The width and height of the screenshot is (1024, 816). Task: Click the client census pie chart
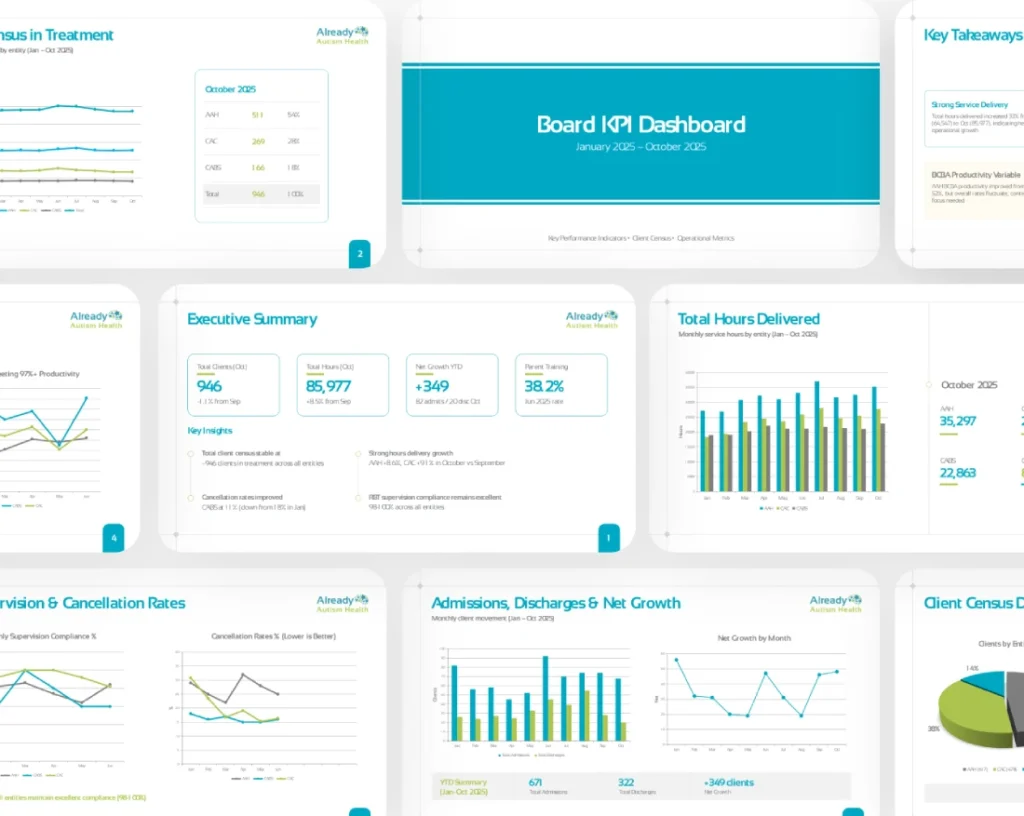[x=983, y=710]
